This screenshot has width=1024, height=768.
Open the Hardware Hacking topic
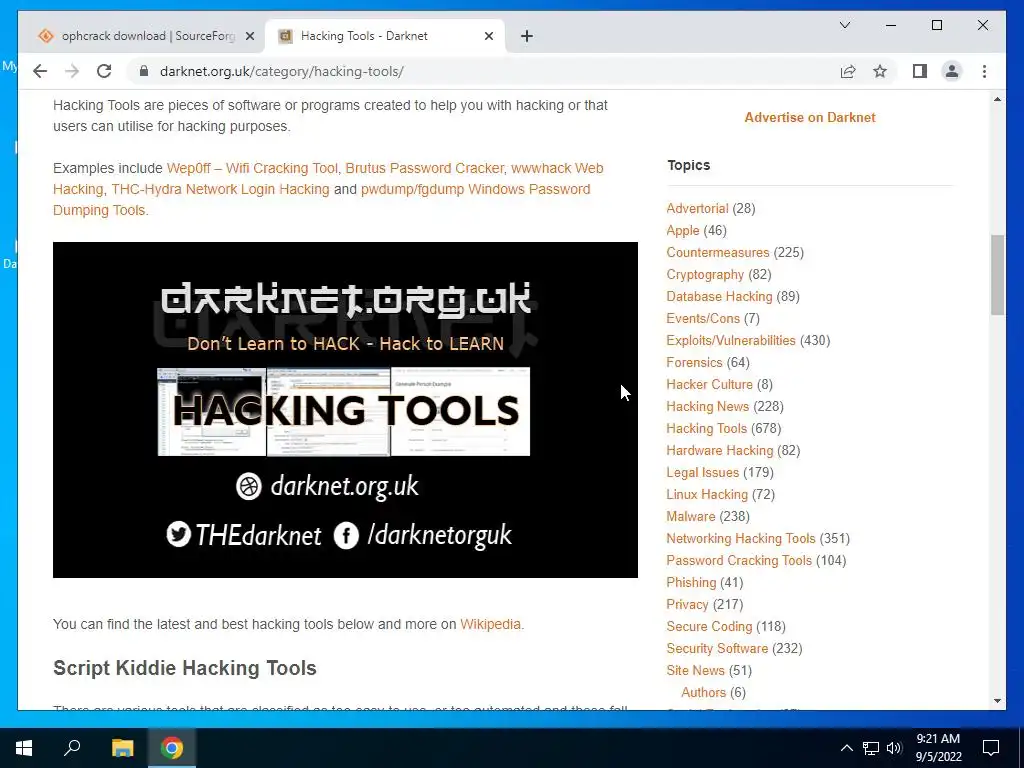720,450
